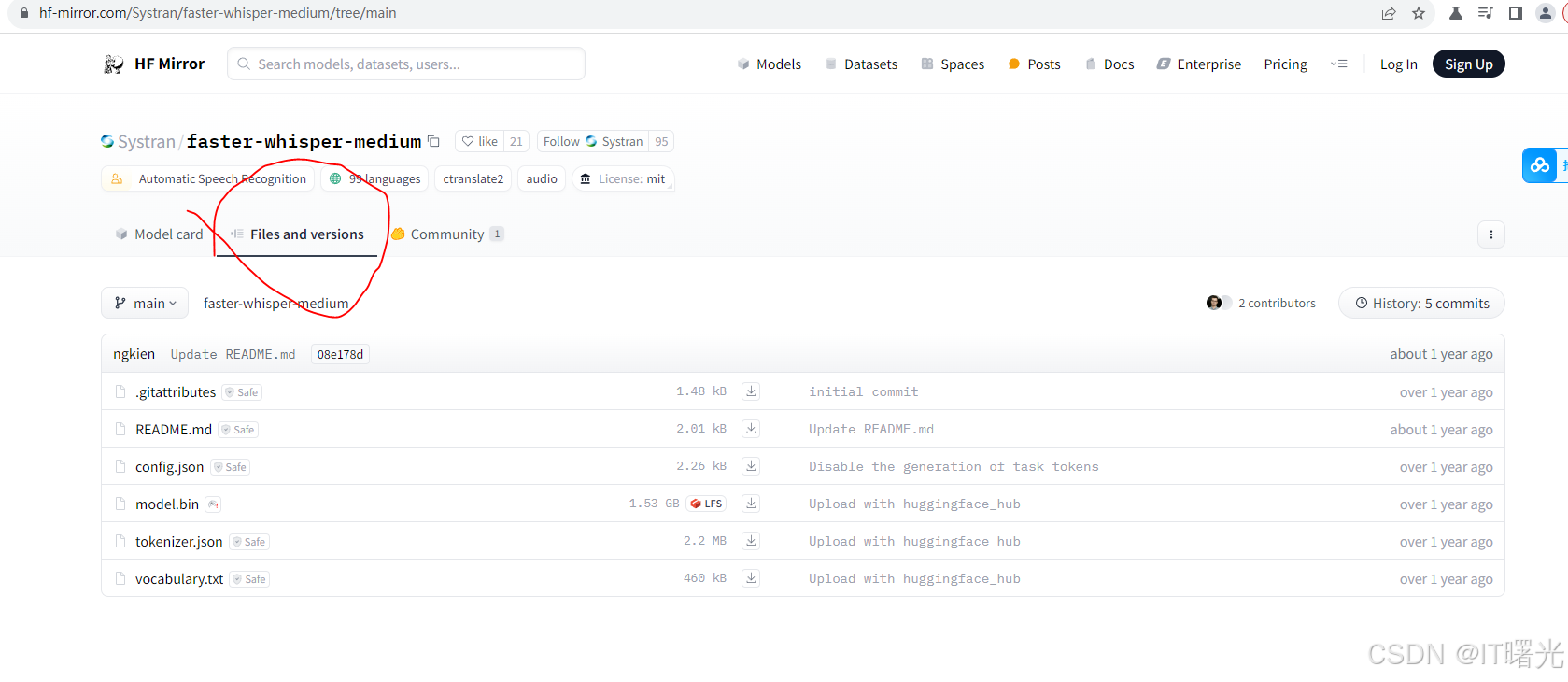Switch to the Files and versions tab

[x=297, y=234]
